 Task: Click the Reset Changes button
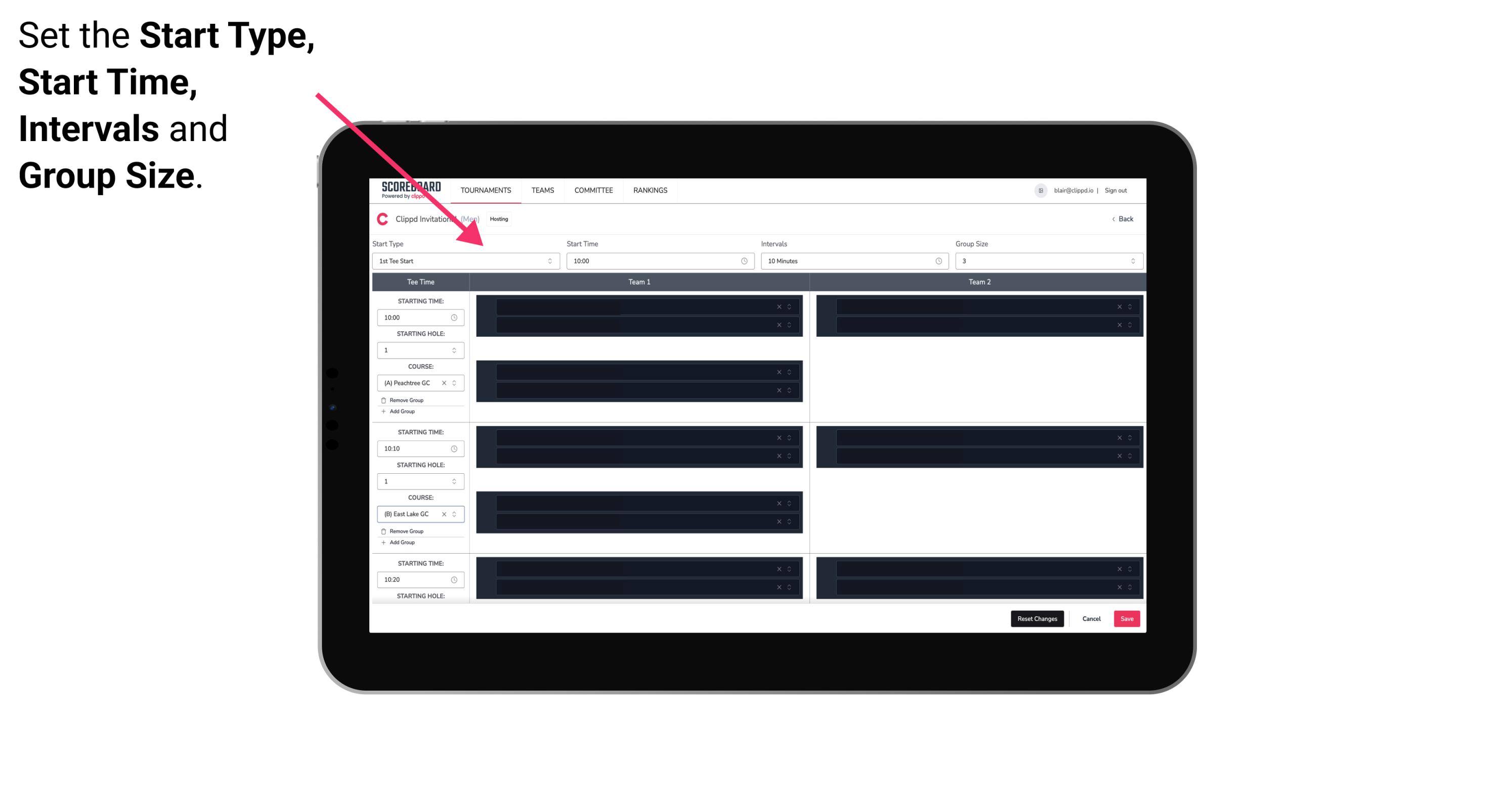(x=1037, y=619)
